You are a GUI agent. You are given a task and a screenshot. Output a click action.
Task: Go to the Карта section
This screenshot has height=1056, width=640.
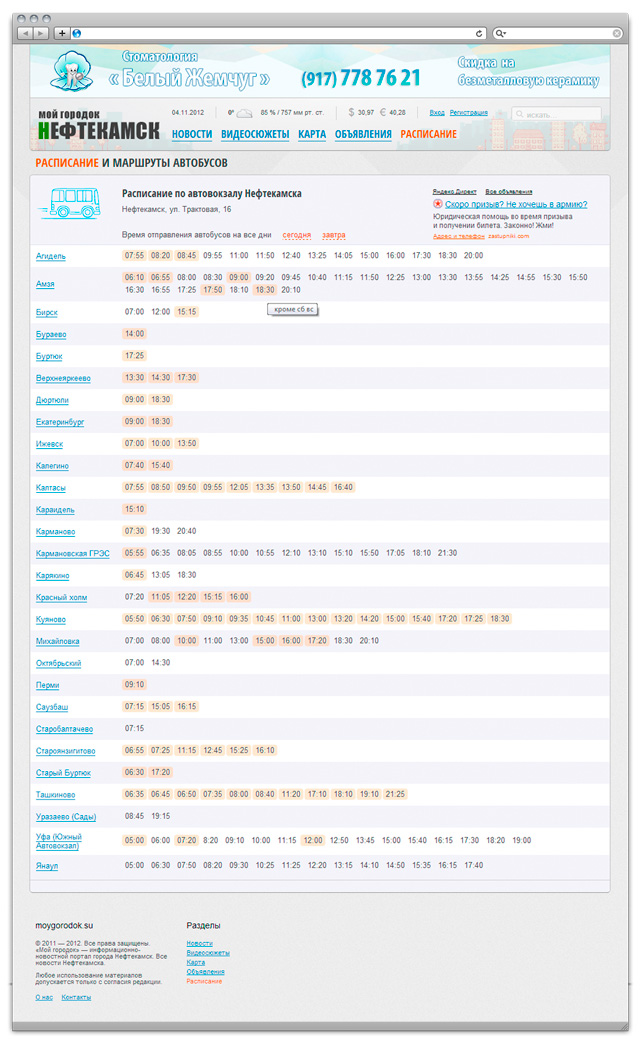click(x=312, y=134)
